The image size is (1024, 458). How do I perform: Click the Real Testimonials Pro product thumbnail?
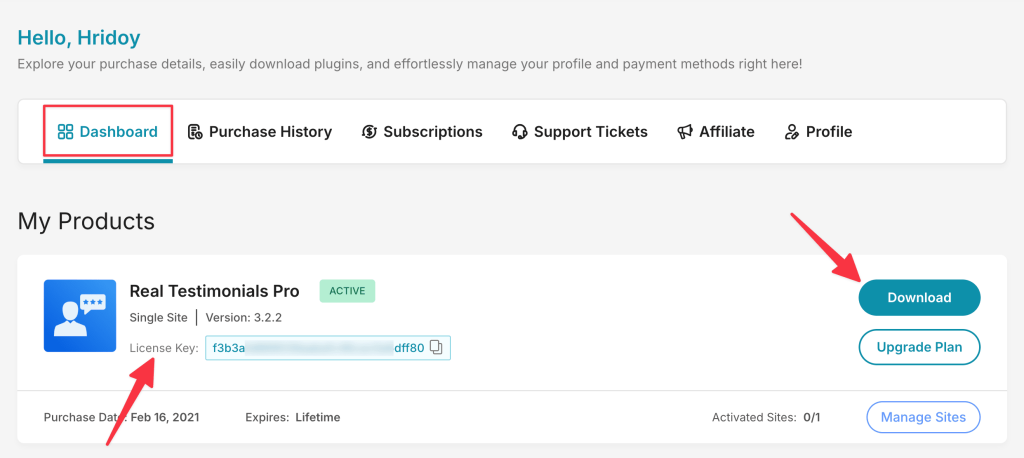click(x=80, y=316)
